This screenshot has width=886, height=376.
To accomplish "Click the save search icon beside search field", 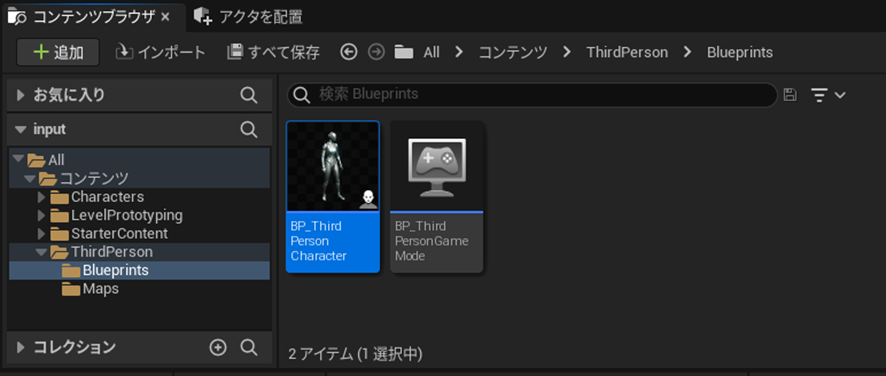I will [x=790, y=95].
